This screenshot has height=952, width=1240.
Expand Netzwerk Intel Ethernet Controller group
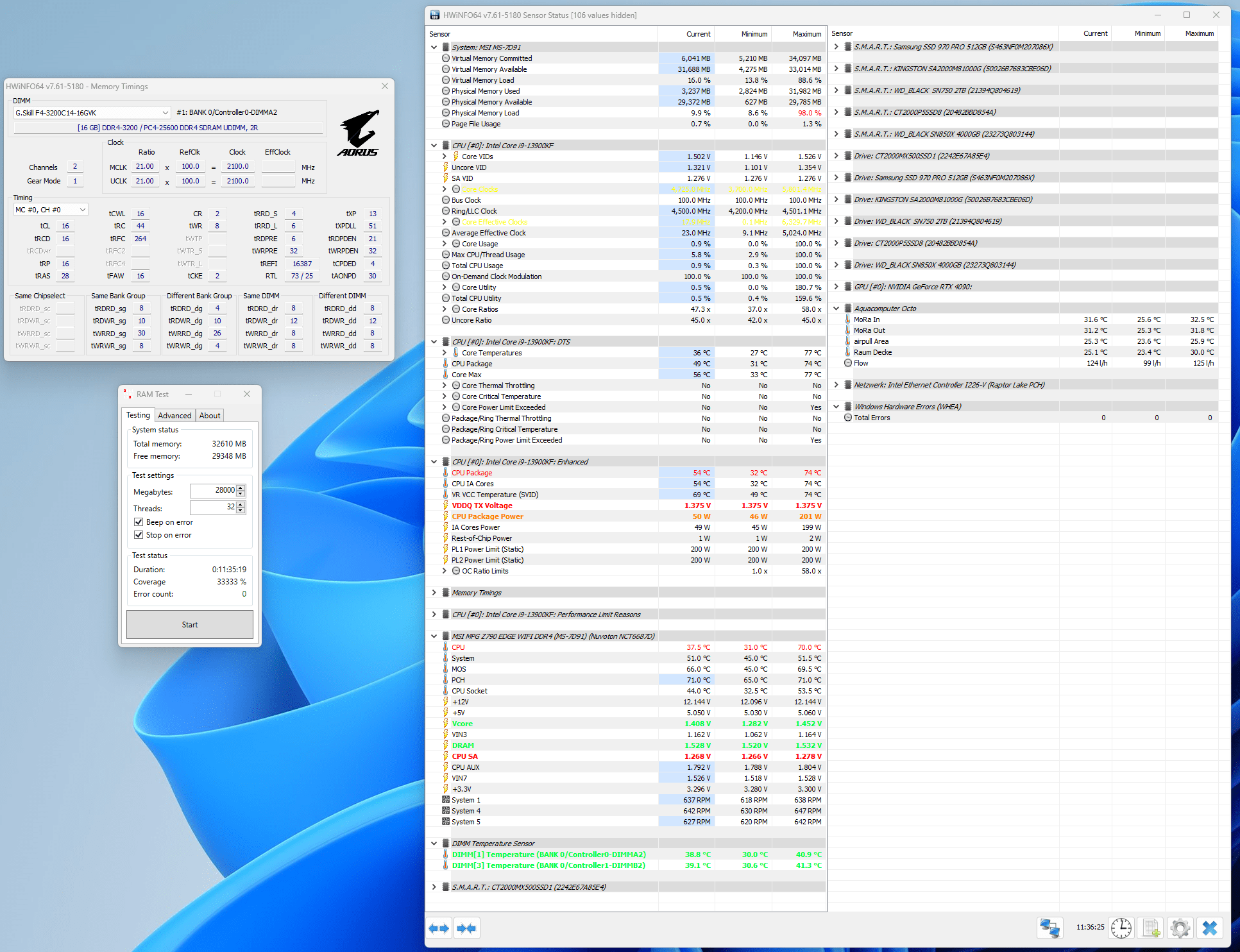pyautogui.click(x=836, y=385)
